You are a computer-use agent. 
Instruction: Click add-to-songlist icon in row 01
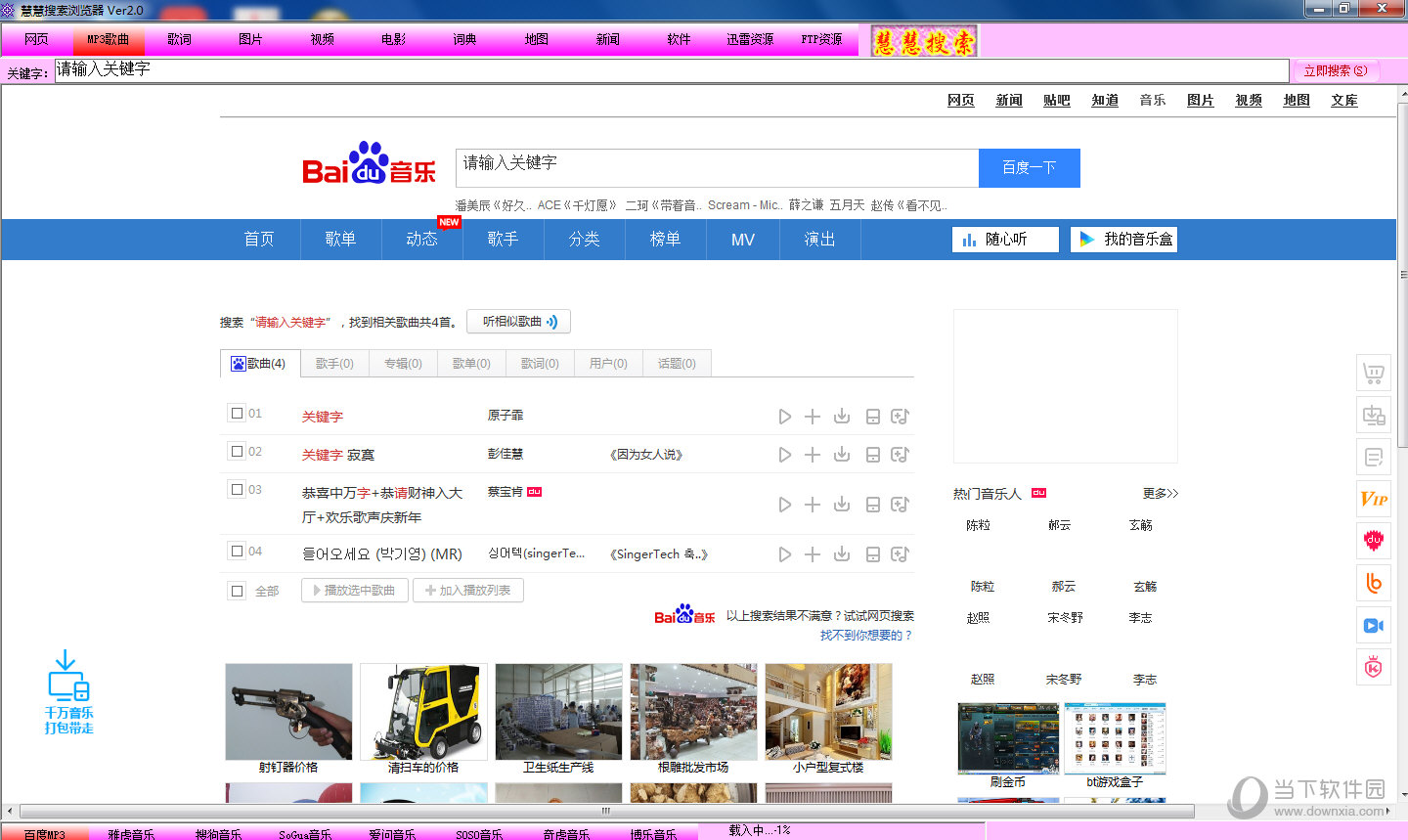(x=901, y=417)
